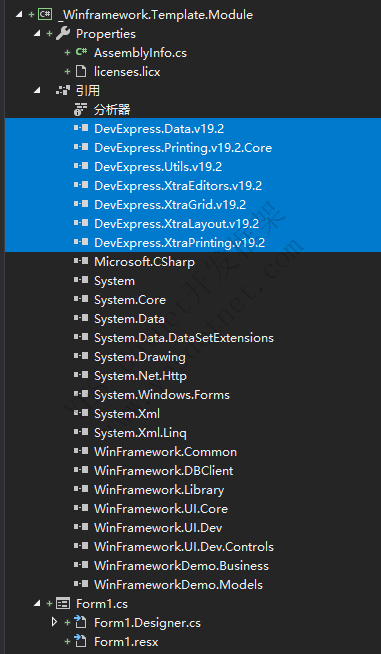Select the System.Drawing reference
The image size is (381, 654).
[139, 357]
